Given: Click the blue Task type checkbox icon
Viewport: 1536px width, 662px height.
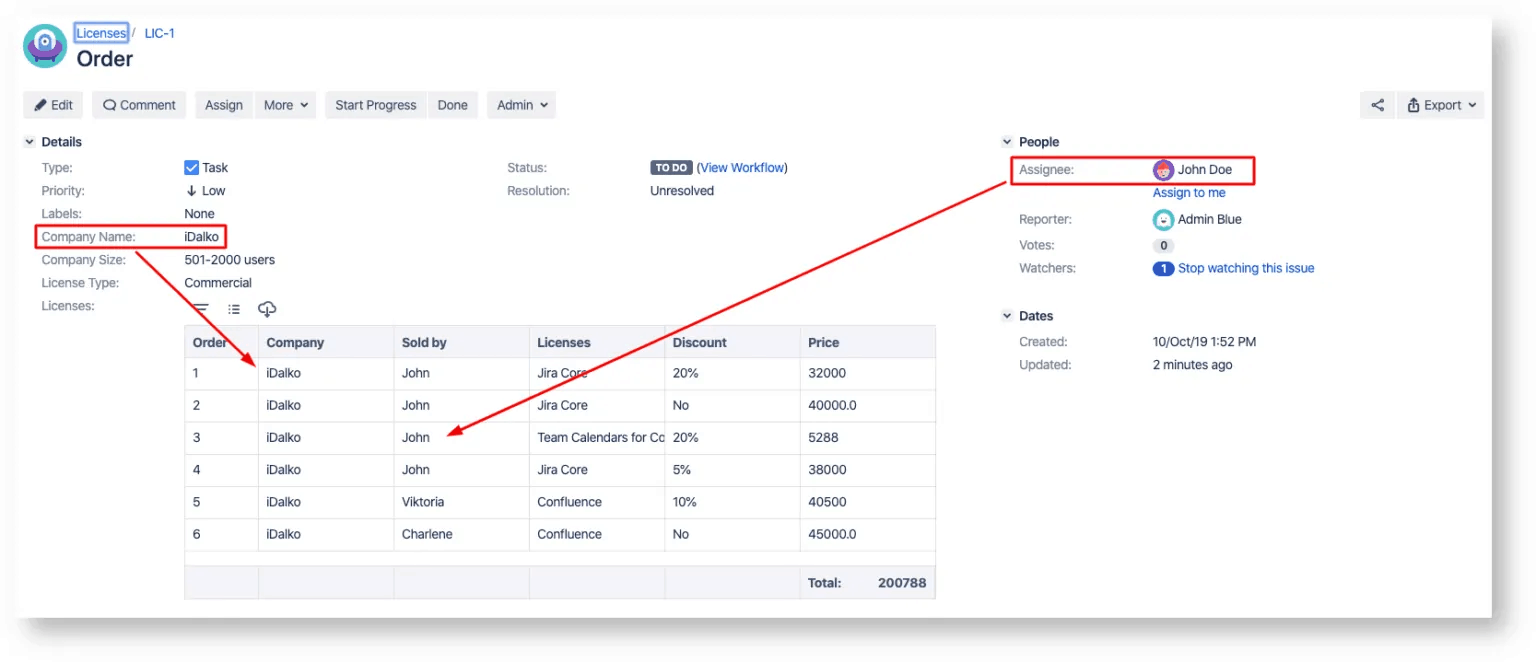Looking at the screenshot, I should 190,167.
